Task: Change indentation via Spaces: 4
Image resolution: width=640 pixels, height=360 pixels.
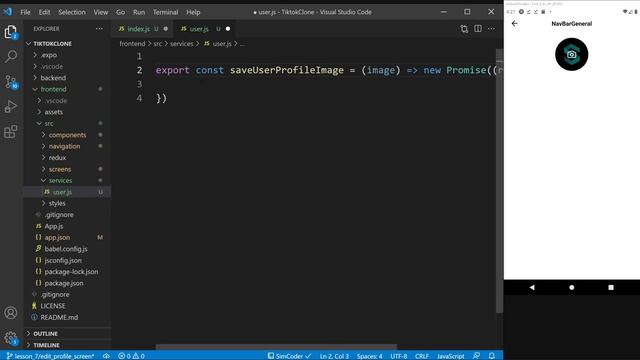Action: (369, 356)
